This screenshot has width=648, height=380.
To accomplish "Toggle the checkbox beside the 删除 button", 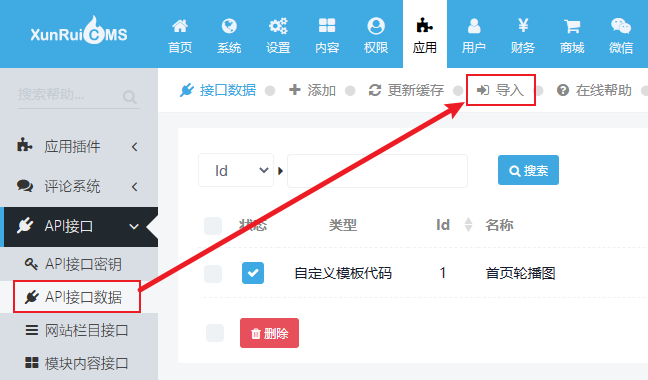I will click(215, 333).
